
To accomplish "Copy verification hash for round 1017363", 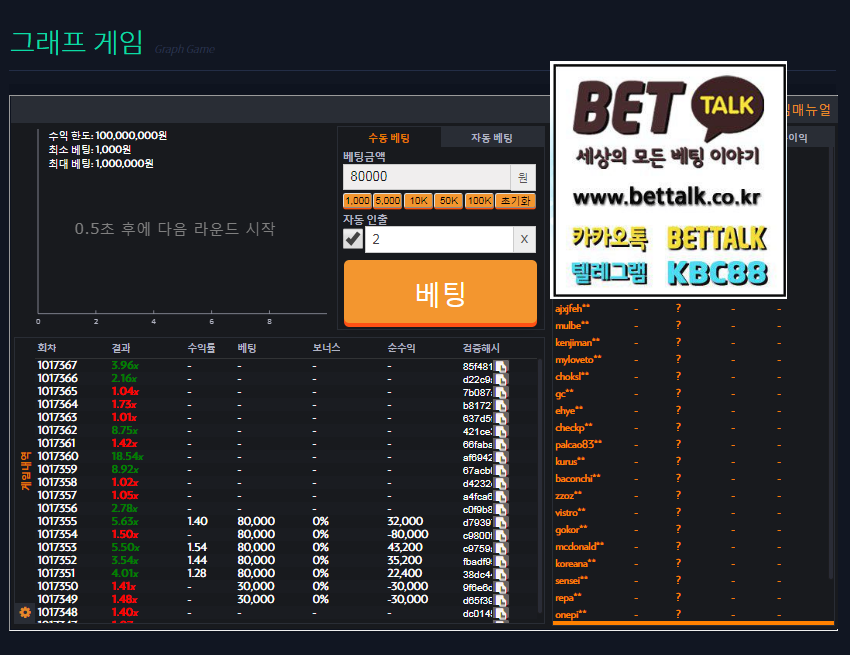I will 501,419.
